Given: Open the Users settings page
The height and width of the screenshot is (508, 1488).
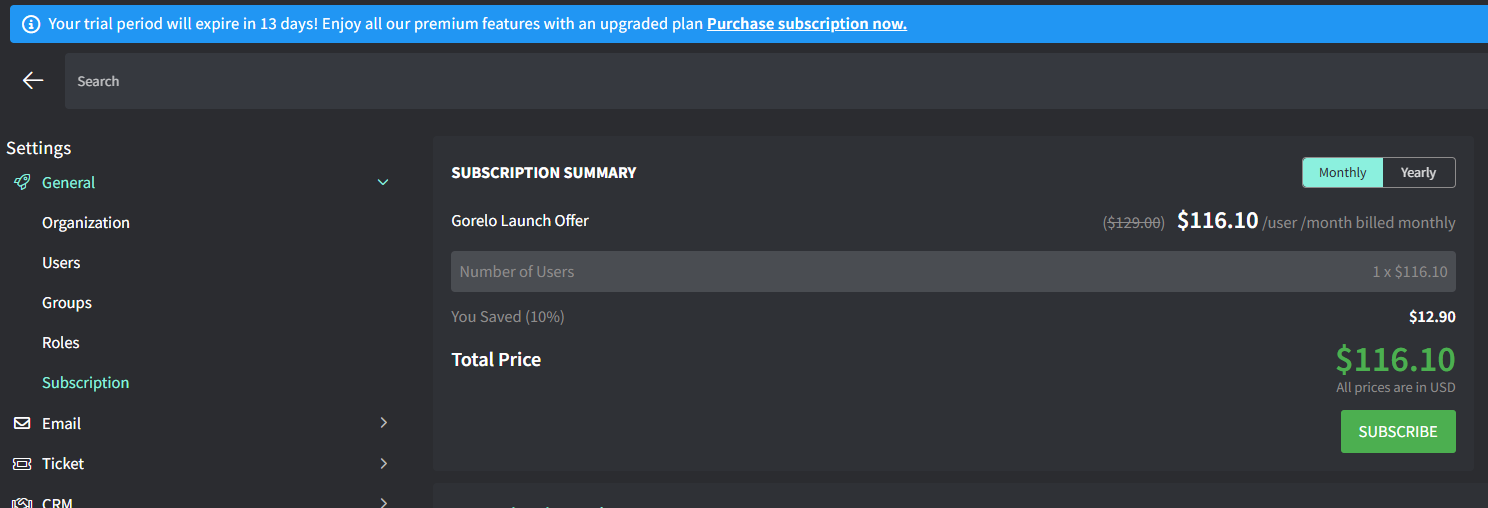Looking at the screenshot, I should 61,262.
